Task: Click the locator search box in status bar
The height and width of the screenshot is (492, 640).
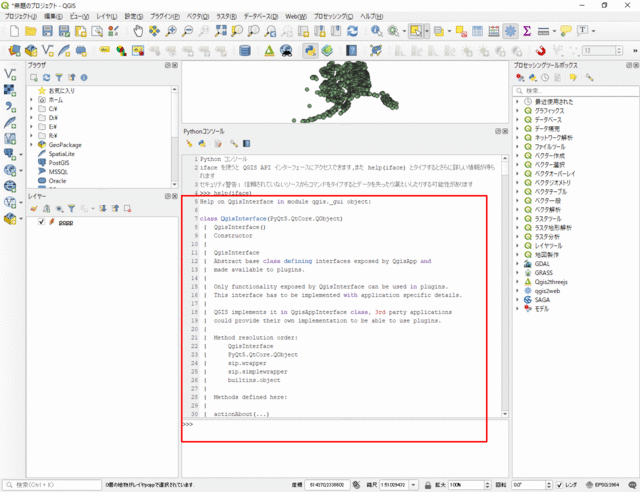Action: pos(50,484)
